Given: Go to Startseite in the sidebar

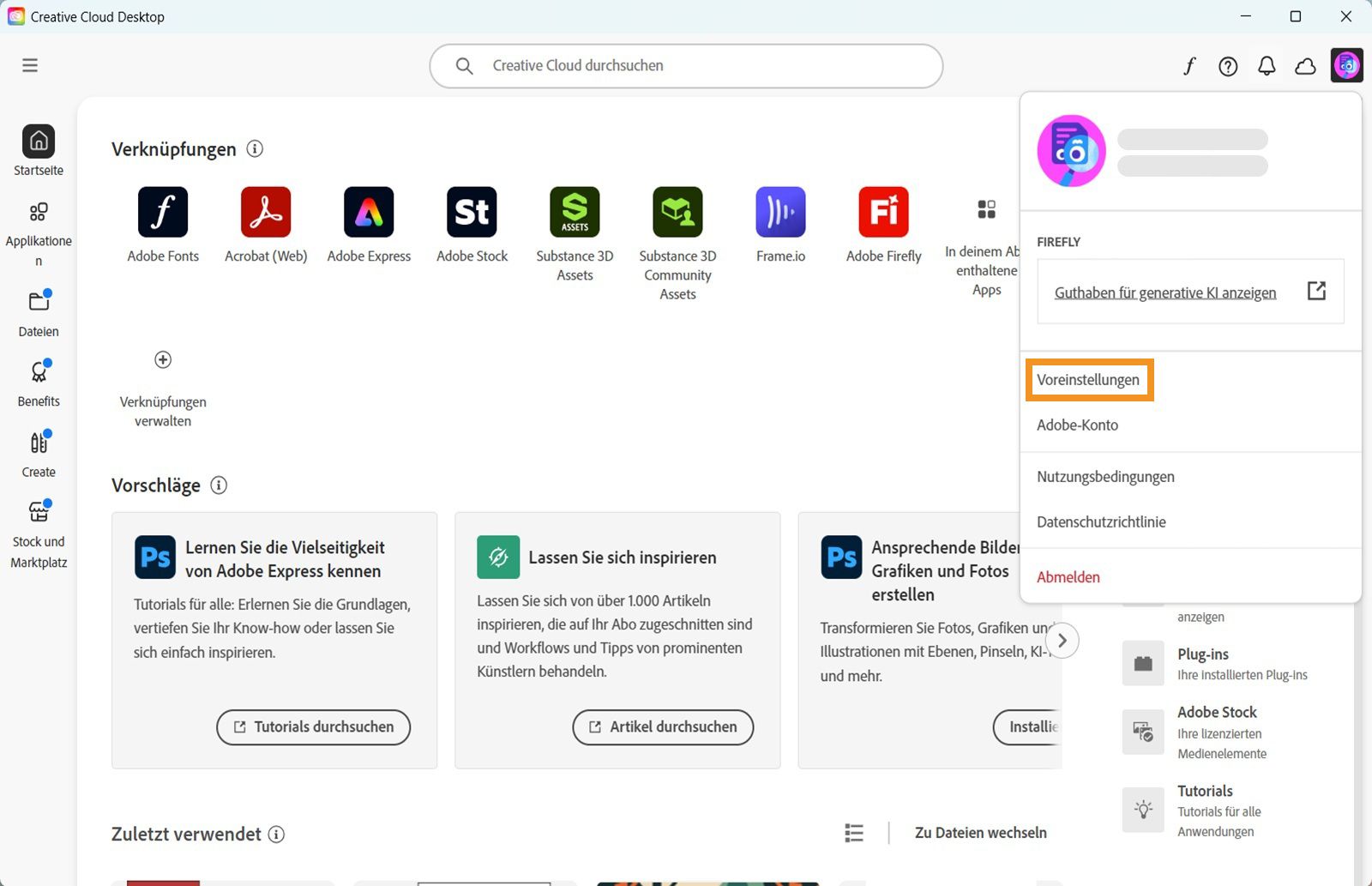Looking at the screenshot, I should point(39,151).
